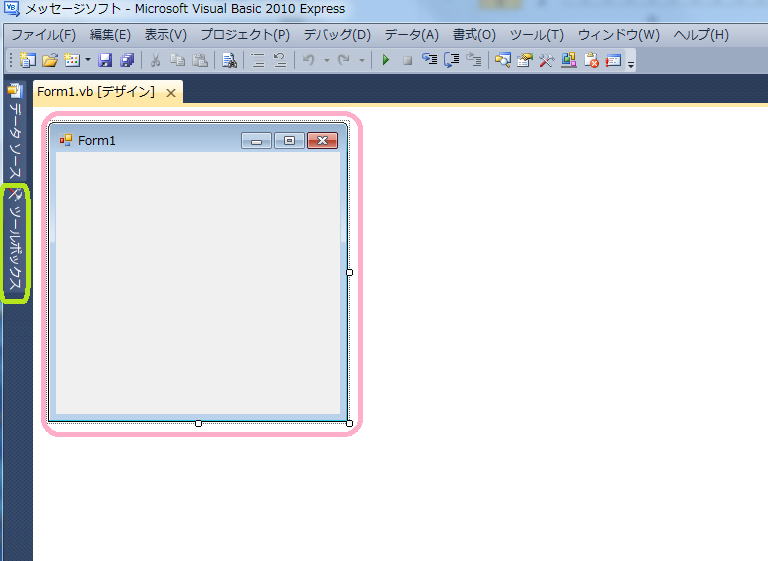Expand the ツールボックス side panel tab
Screen dimensions: 768x561
tap(15, 242)
